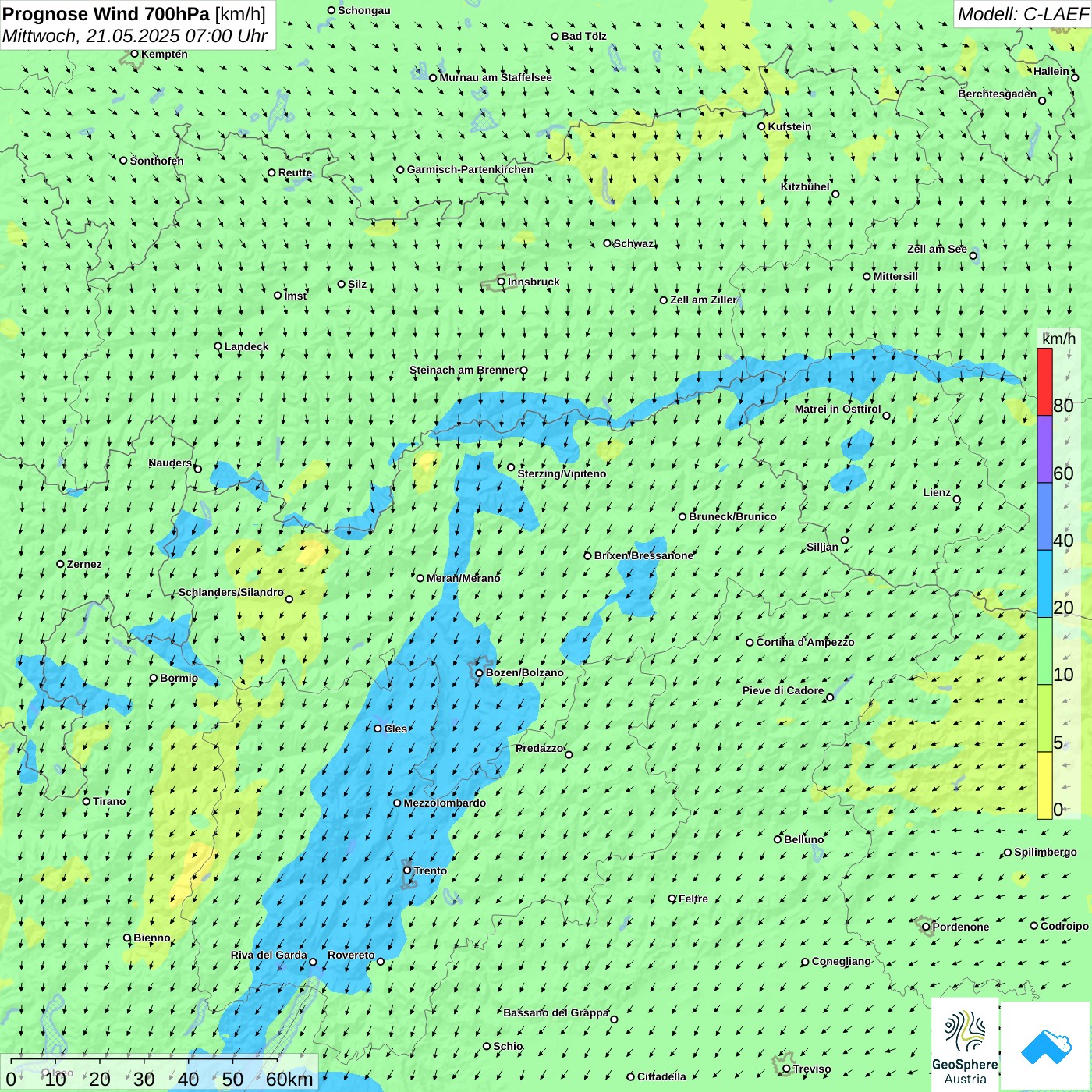Click the "Bruneck/Brunico" label
Viewport: 1092px width, 1092px height.
pyautogui.click(x=732, y=516)
